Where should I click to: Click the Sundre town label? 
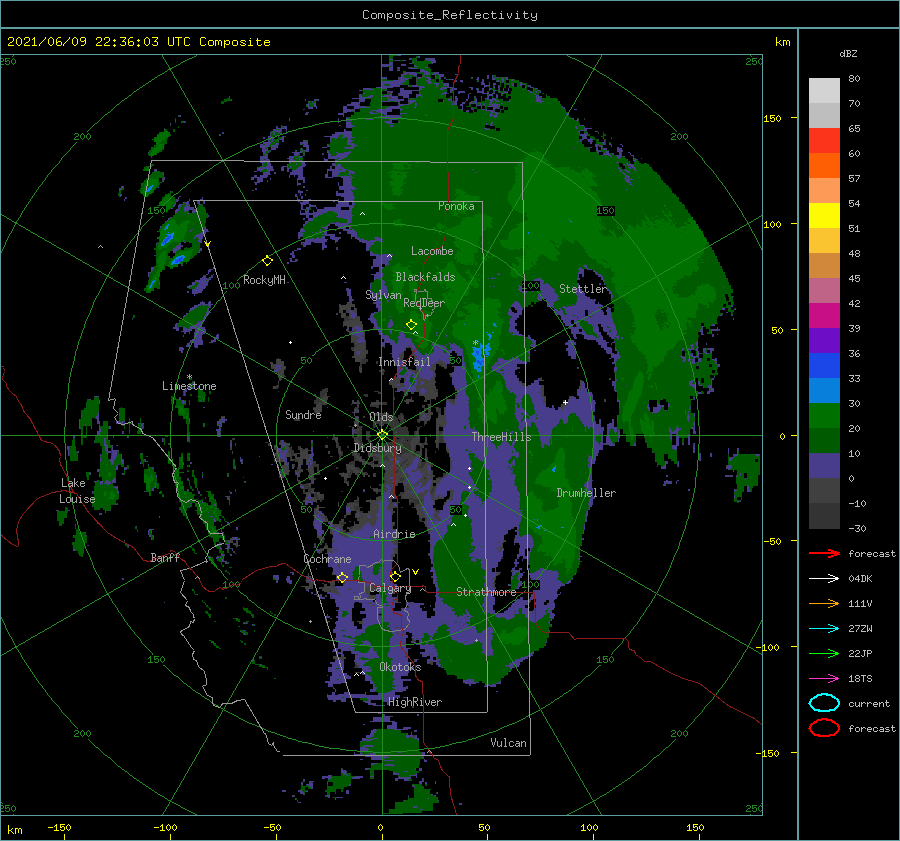pos(303,414)
